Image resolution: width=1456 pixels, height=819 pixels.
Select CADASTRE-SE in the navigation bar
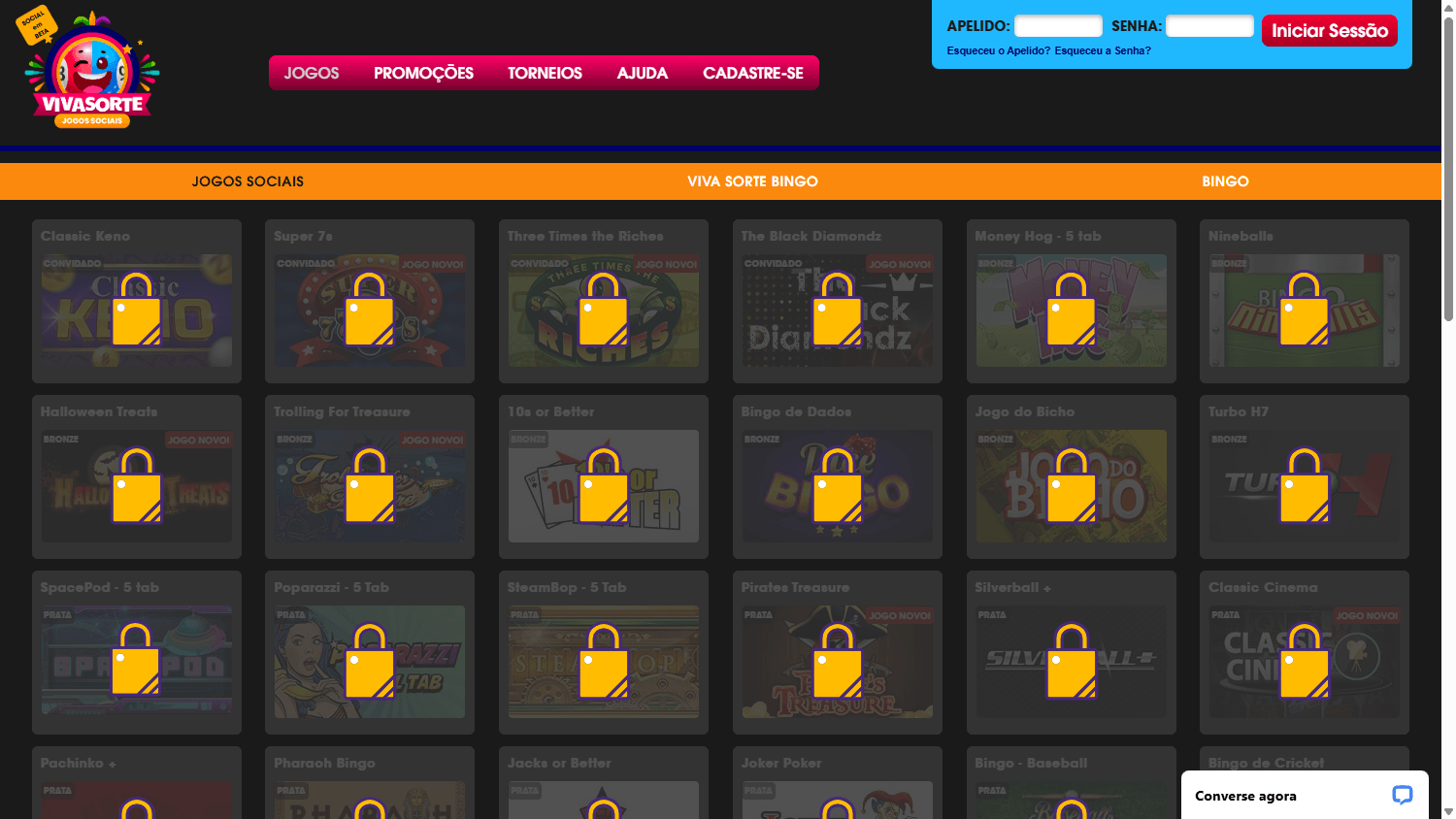tap(753, 72)
